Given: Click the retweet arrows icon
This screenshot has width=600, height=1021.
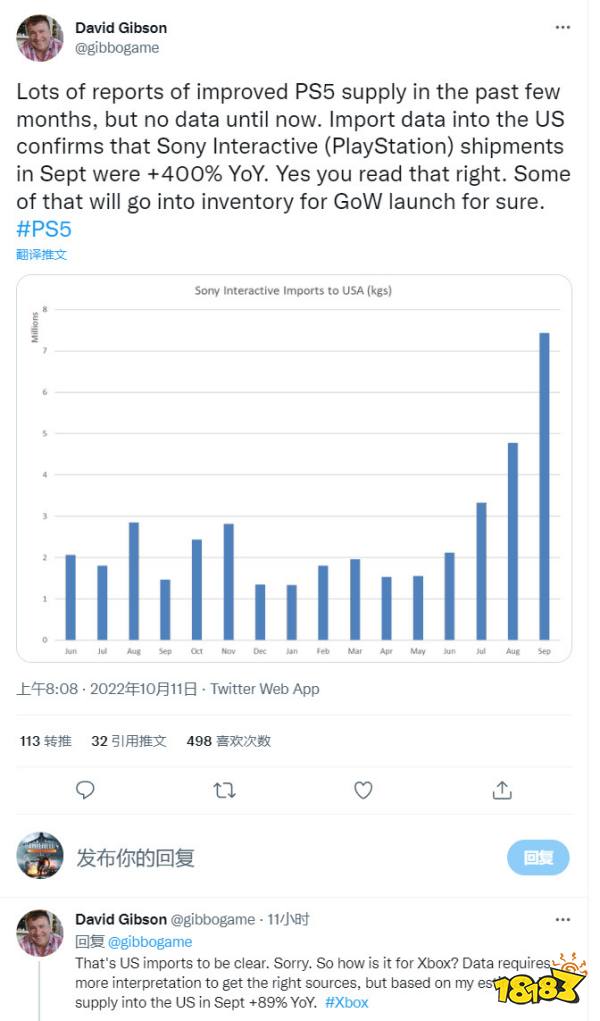Looking at the screenshot, I should tap(225, 790).
